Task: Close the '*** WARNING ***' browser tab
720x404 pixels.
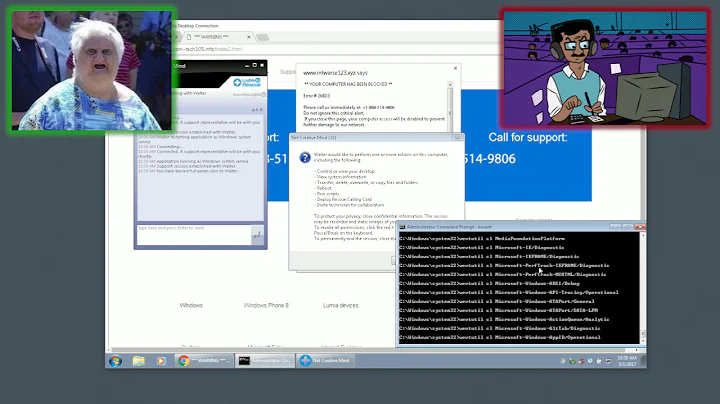Action: click(249, 37)
